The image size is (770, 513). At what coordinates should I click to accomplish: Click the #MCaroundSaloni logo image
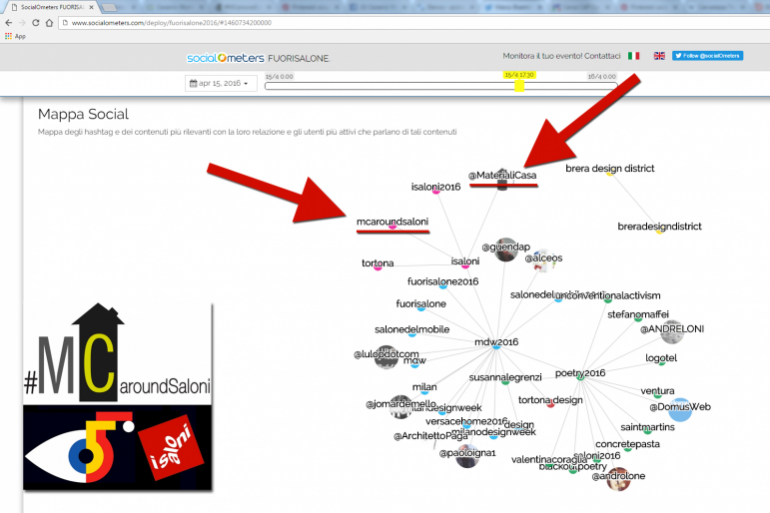(x=117, y=354)
